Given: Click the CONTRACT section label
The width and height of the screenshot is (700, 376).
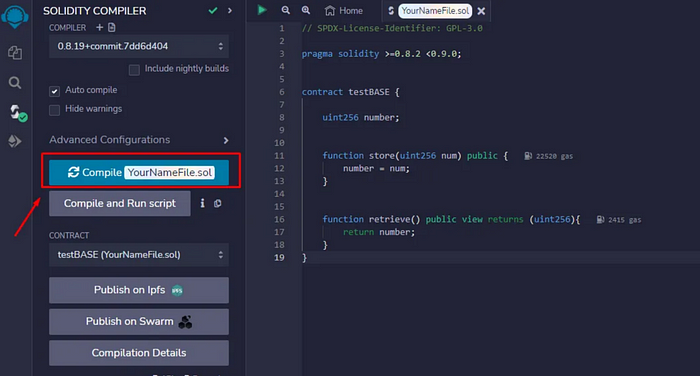Looking at the screenshot, I should tap(69, 235).
